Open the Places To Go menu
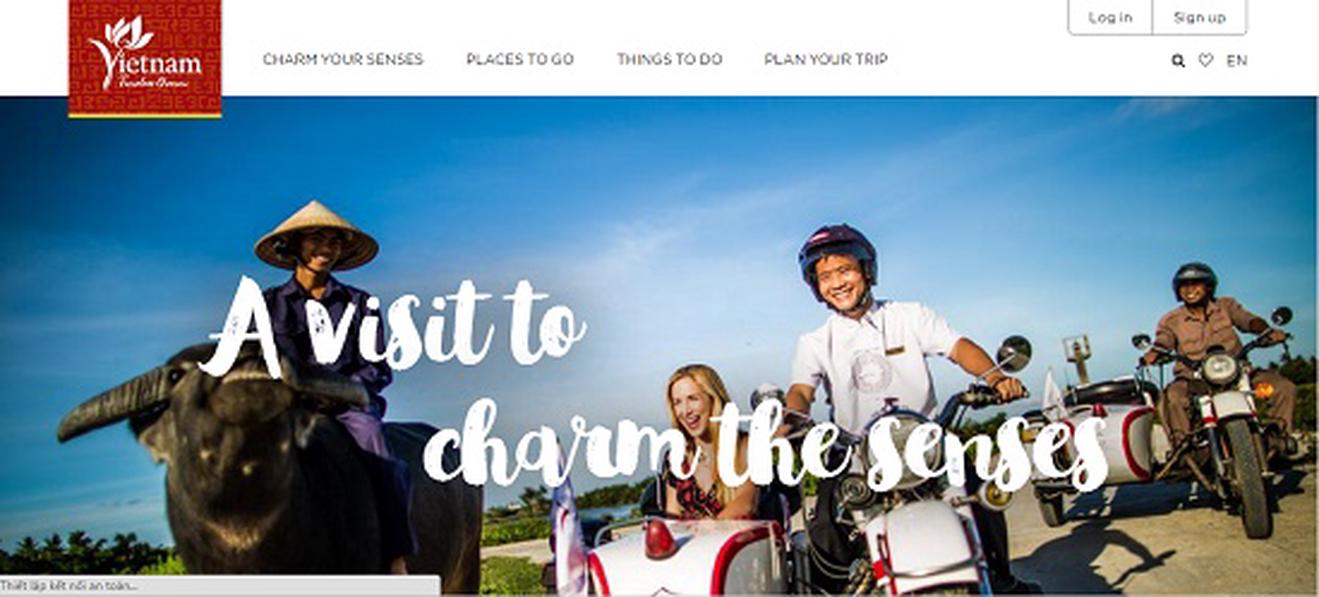This screenshot has height=597, width=1319. coord(520,59)
